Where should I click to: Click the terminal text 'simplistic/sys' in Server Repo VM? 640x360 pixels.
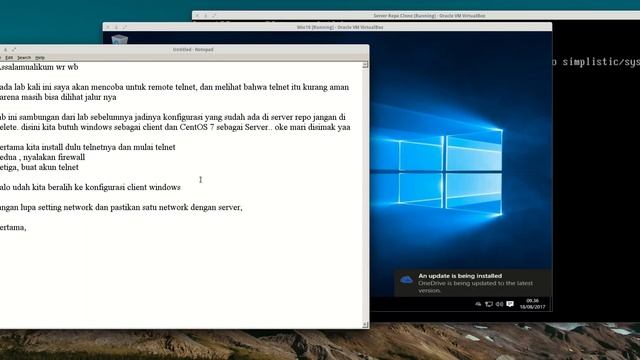point(601,62)
